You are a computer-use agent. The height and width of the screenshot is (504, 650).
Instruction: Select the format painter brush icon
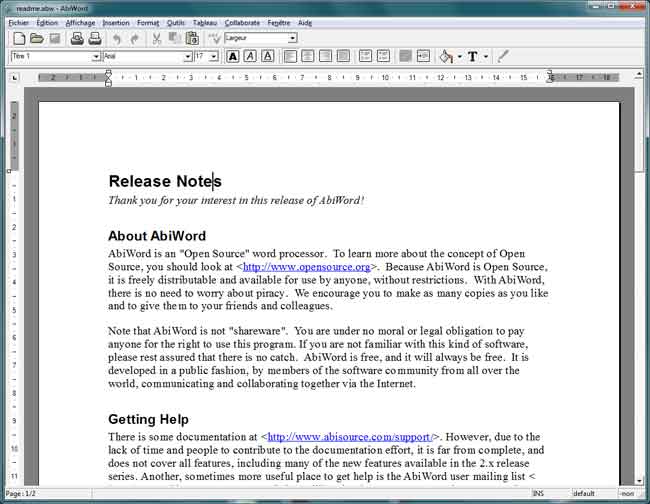(x=503, y=56)
